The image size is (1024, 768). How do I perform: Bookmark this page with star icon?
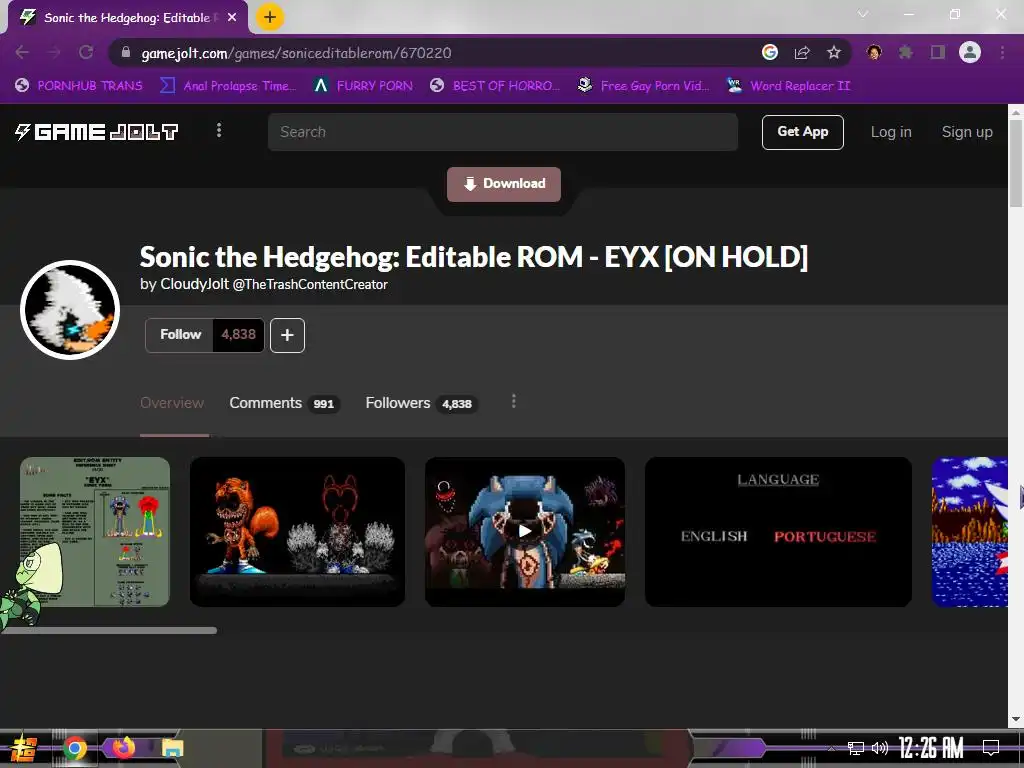[x=834, y=52]
